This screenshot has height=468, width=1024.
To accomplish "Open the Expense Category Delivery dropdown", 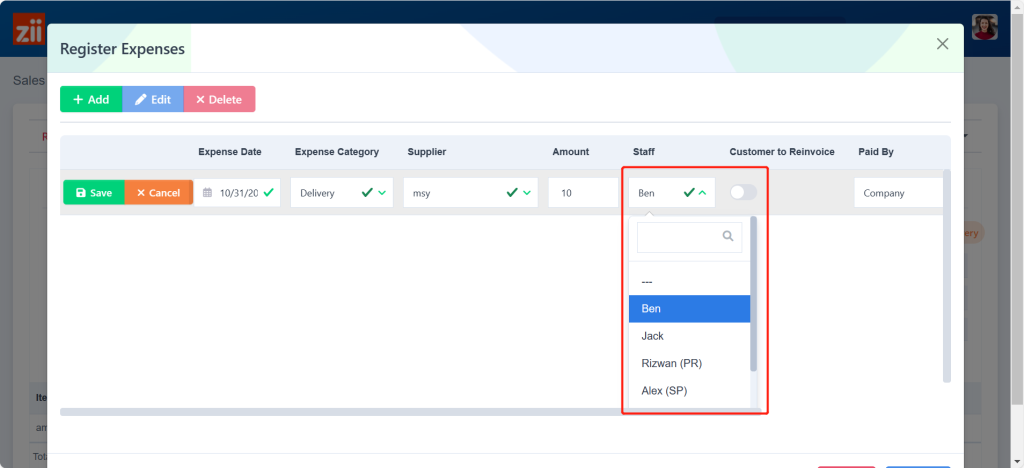I will tap(339, 193).
